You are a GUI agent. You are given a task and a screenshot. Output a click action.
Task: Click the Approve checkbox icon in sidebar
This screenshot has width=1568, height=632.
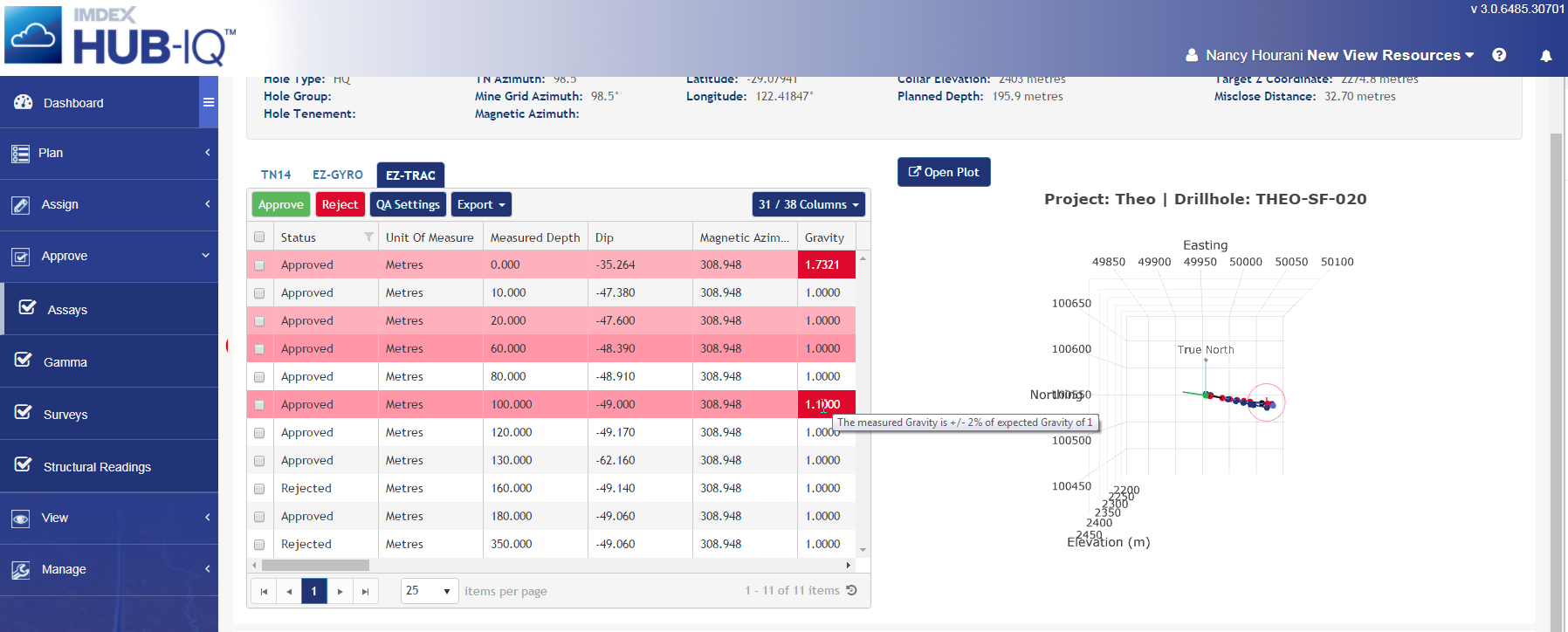pos(20,257)
